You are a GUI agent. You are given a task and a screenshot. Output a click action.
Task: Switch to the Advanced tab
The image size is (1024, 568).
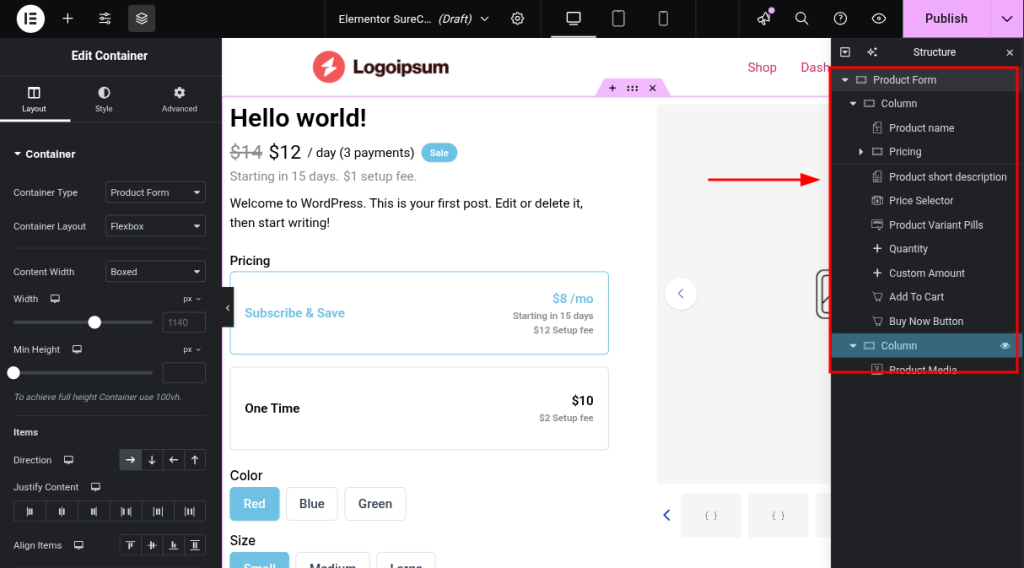point(179,99)
